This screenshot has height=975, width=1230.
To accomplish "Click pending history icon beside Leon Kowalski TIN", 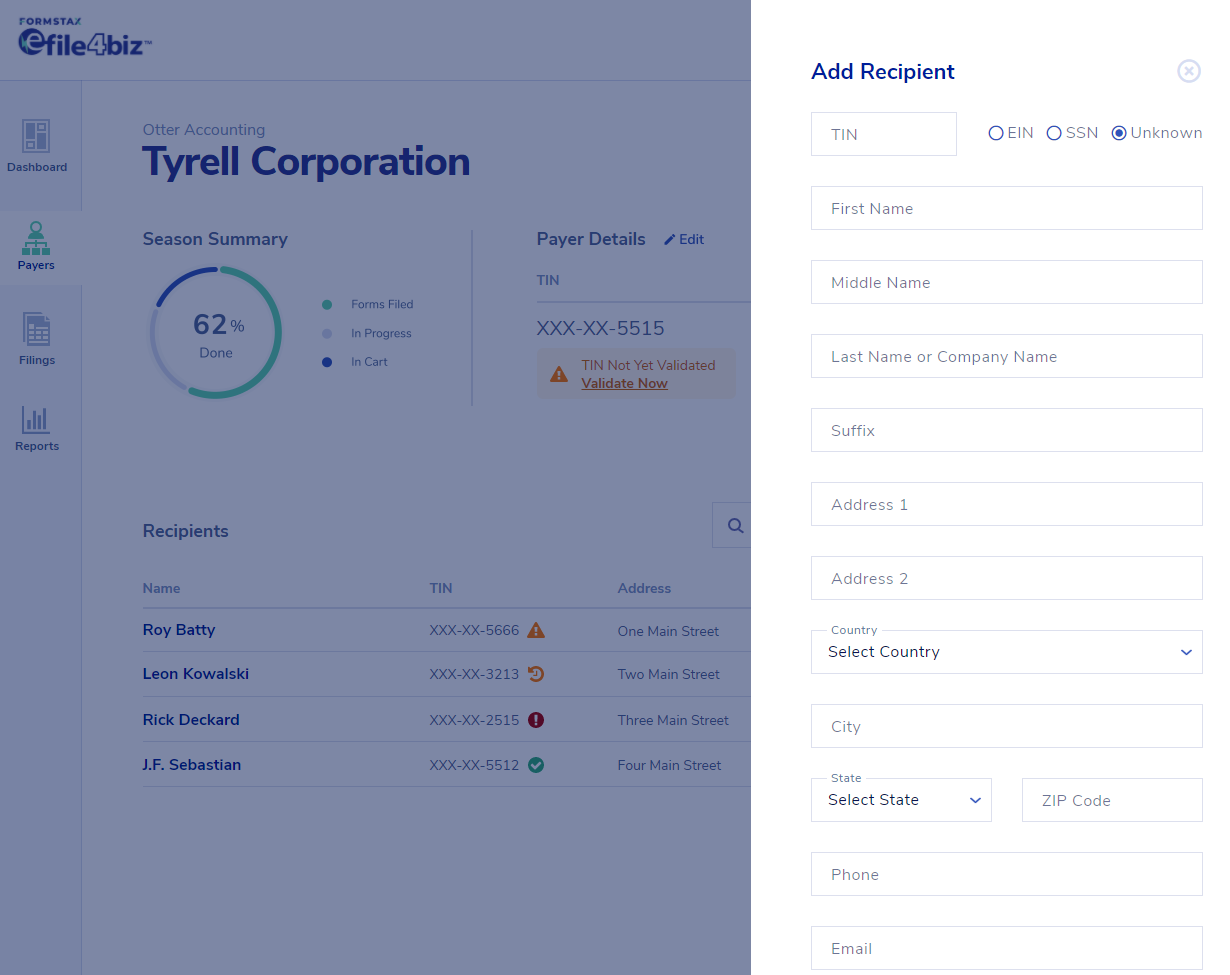I will coord(536,674).
